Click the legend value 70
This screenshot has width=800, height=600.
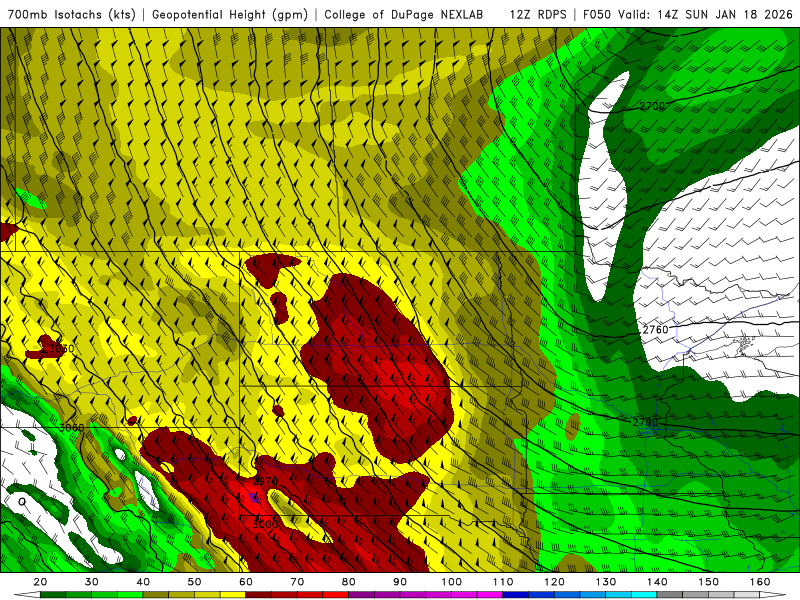297,582
